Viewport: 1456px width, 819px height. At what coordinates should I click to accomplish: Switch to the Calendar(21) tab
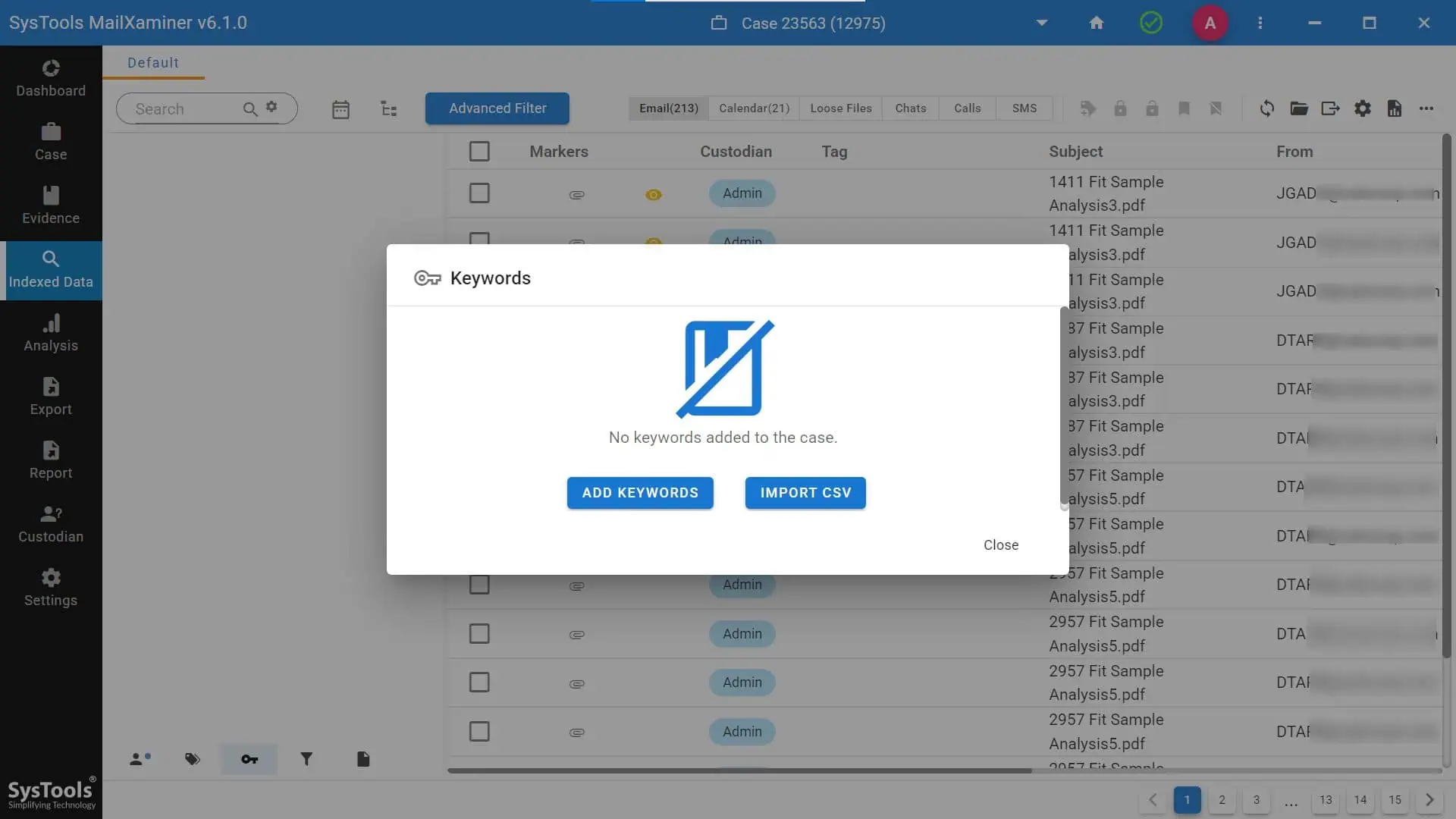[x=754, y=108]
